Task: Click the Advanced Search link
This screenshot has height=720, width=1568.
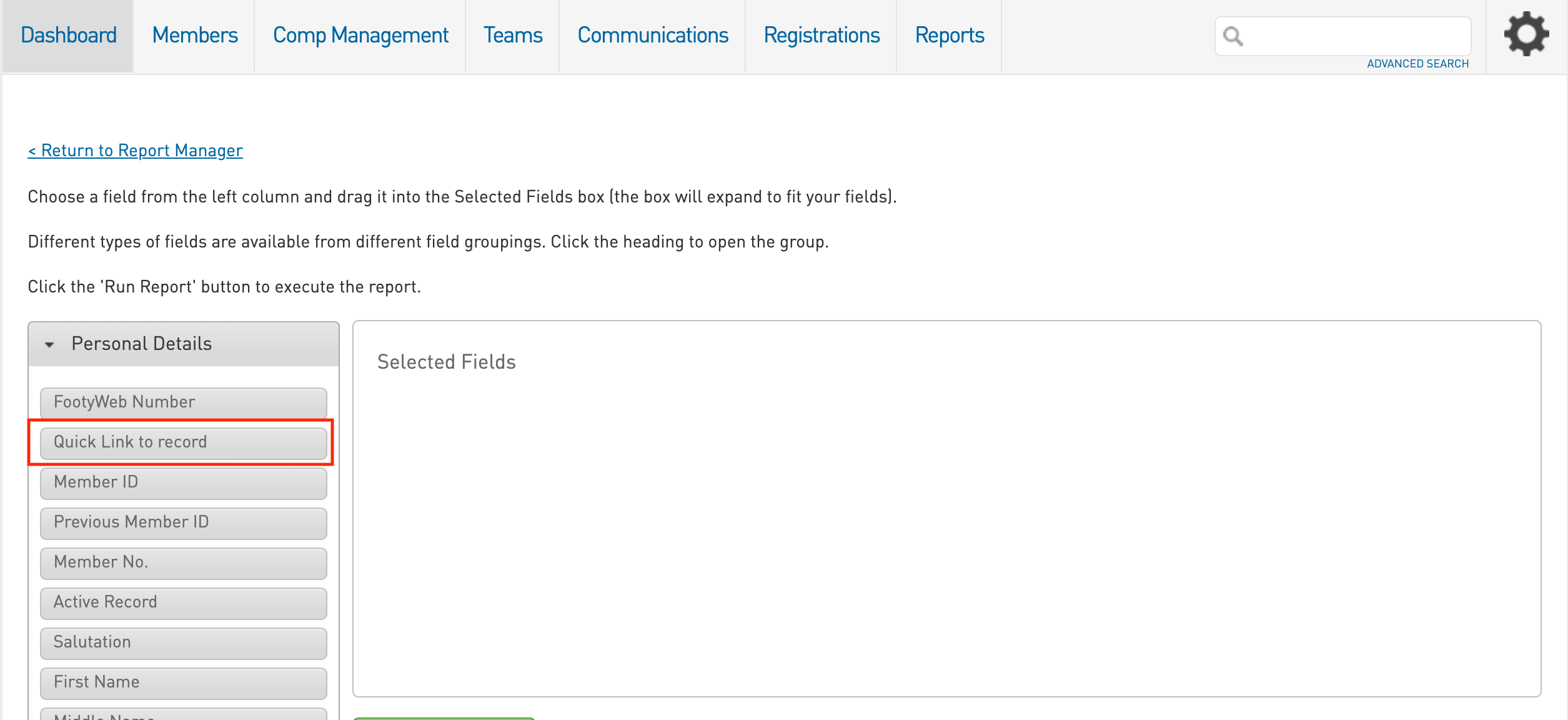Action: [x=1417, y=64]
